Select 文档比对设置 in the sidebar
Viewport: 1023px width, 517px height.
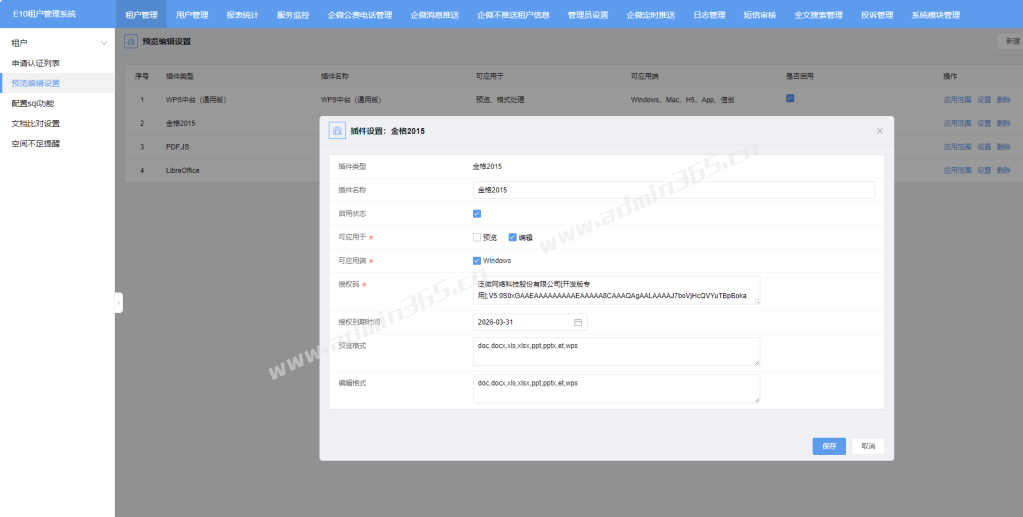click(36, 123)
